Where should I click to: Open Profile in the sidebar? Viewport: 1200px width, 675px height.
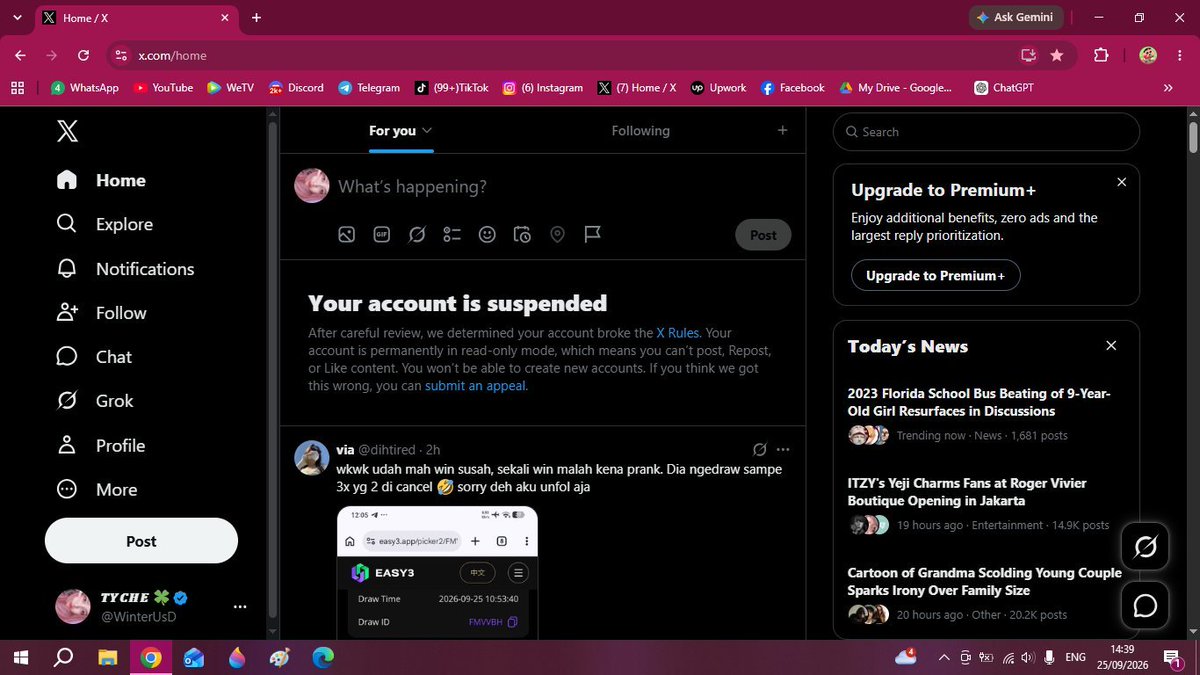(x=101, y=445)
